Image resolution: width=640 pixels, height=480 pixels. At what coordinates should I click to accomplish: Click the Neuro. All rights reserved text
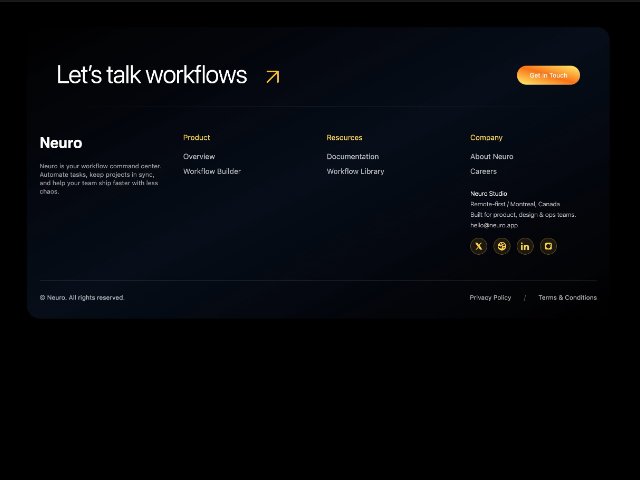coord(82,298)
